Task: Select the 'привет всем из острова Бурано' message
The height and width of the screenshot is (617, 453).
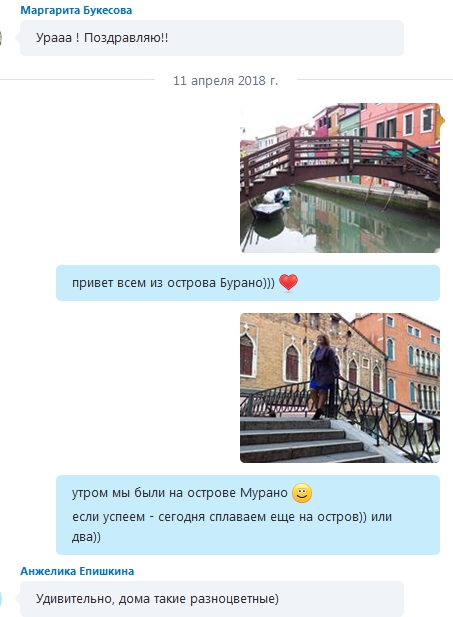Action: [248, 283]
